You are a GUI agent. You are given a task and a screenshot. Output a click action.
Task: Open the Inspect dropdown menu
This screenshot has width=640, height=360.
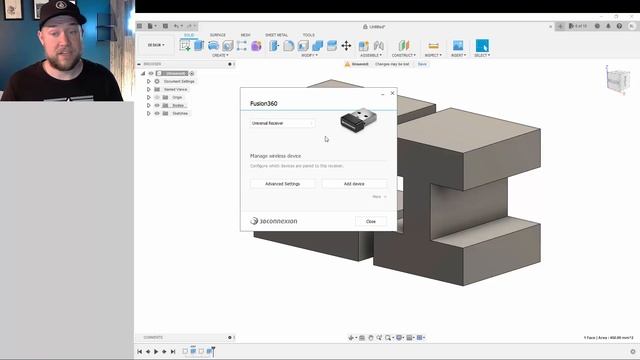click(x=433, y=55)
